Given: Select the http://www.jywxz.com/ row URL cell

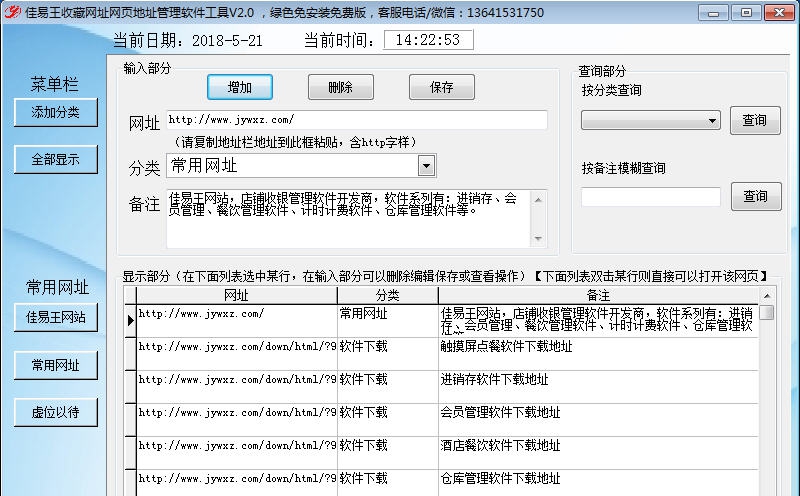Looking at the screenshot, I should [x=237, y=320].
